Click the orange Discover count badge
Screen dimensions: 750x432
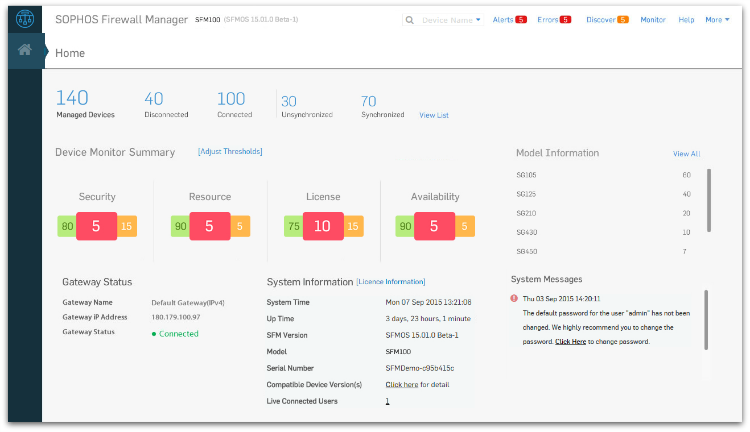622,20
